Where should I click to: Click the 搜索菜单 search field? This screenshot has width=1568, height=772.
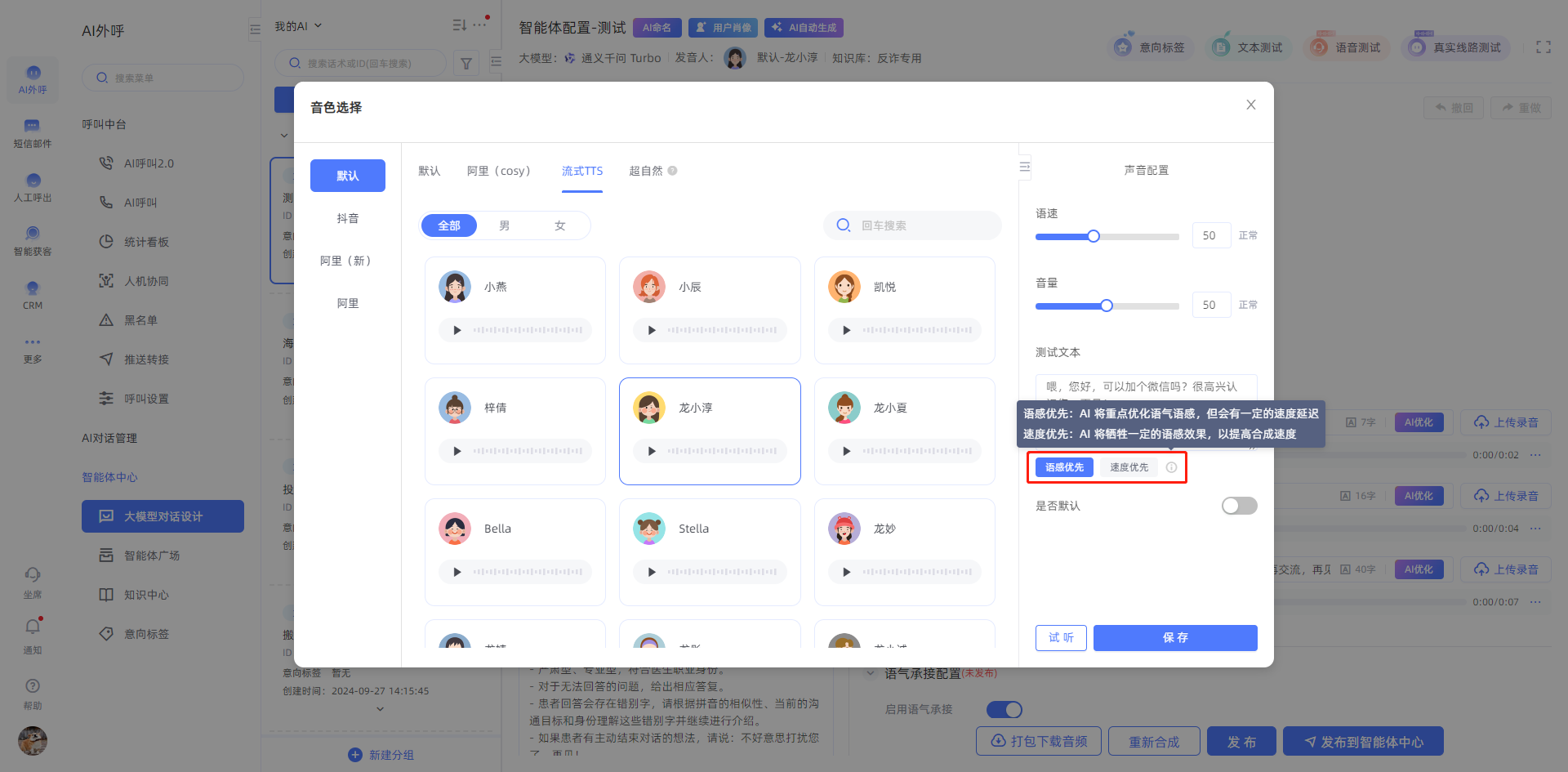tap(163, 78)
